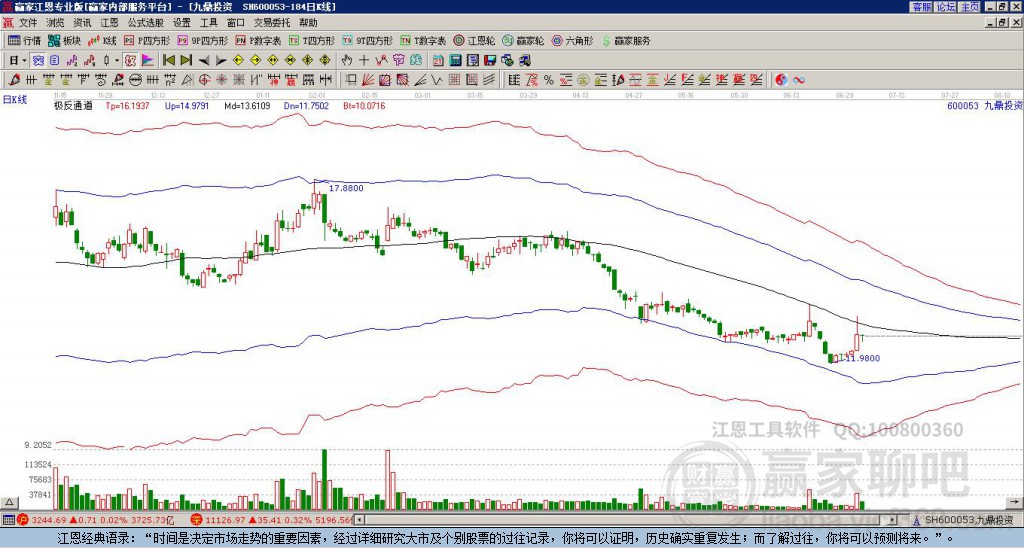
Task: Click the Md=13.6109 value
Action: tap(247, 105)
